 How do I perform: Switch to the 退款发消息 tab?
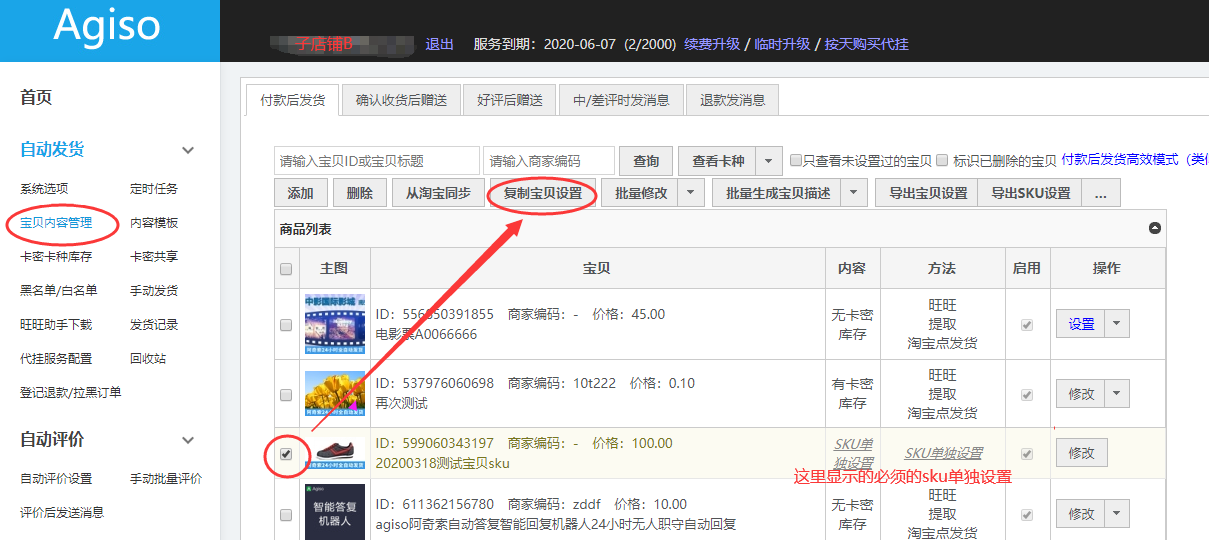(732, 100)
